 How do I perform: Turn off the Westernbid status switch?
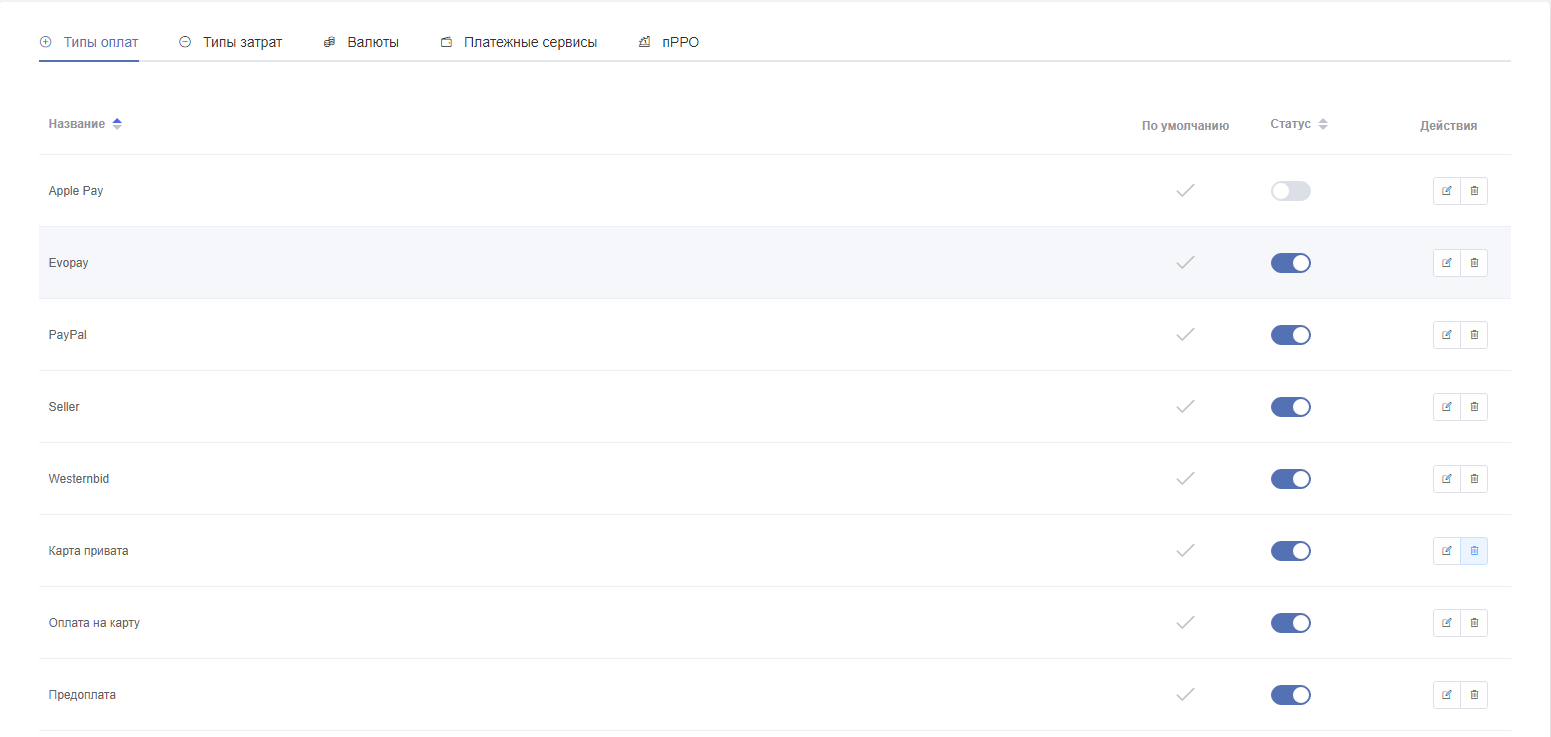coord(1291,479)
